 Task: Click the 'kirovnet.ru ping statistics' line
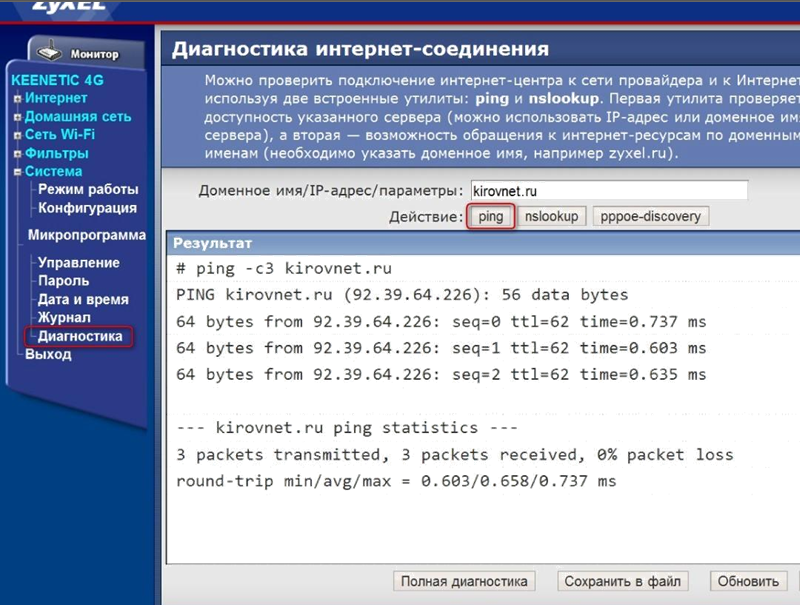point(346,428)
